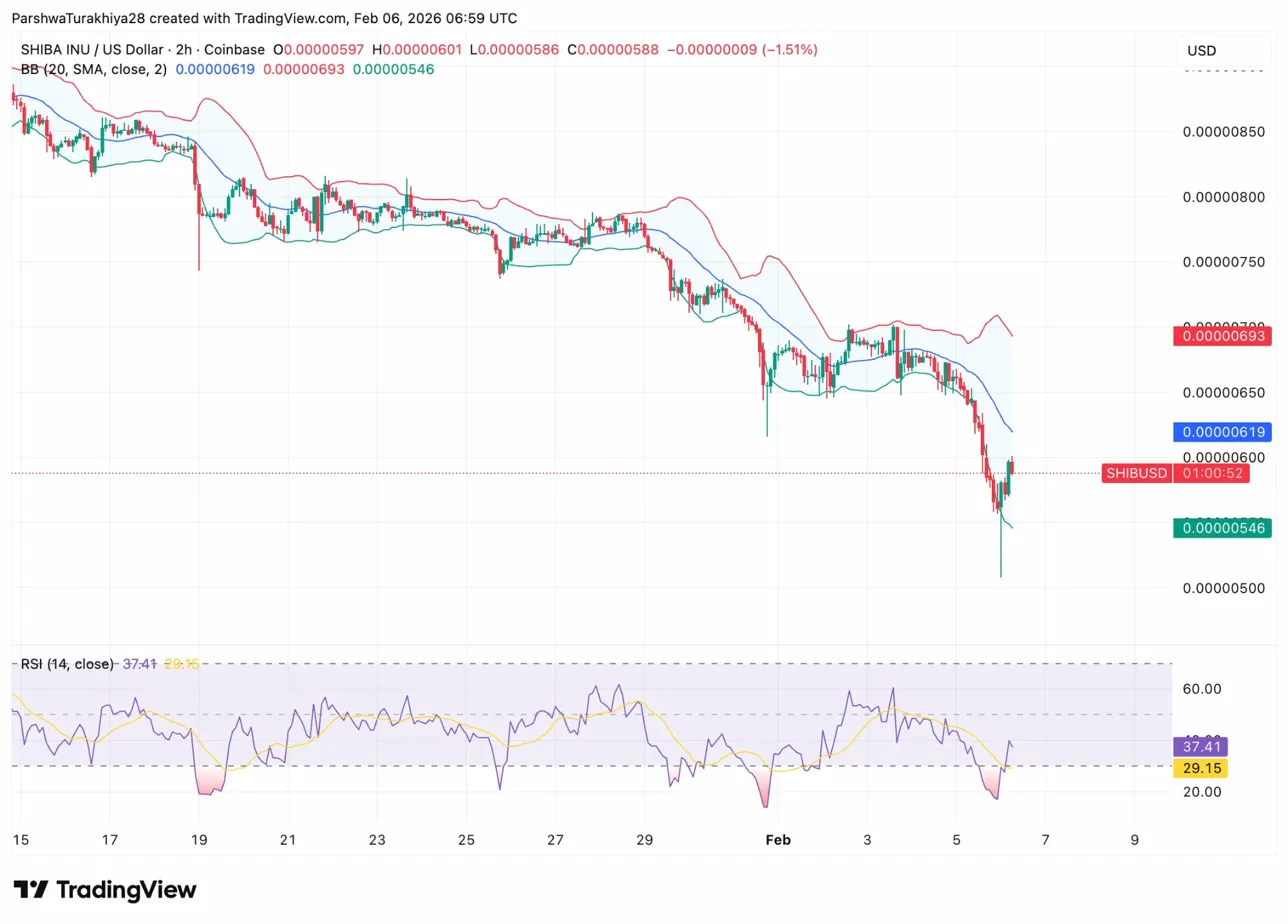Click the red upper band 0.00000693 label
This screenshot has height=924, width=1288.
(x=1222, y=336)
